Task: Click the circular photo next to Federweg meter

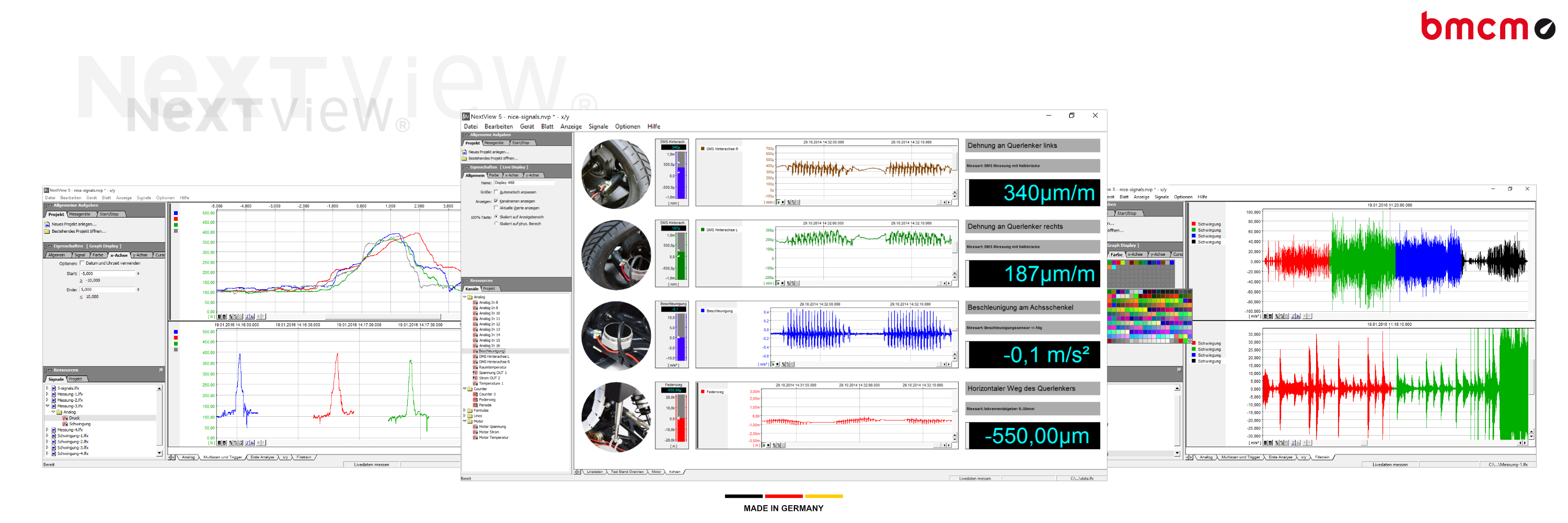Action: coord(616,418)
